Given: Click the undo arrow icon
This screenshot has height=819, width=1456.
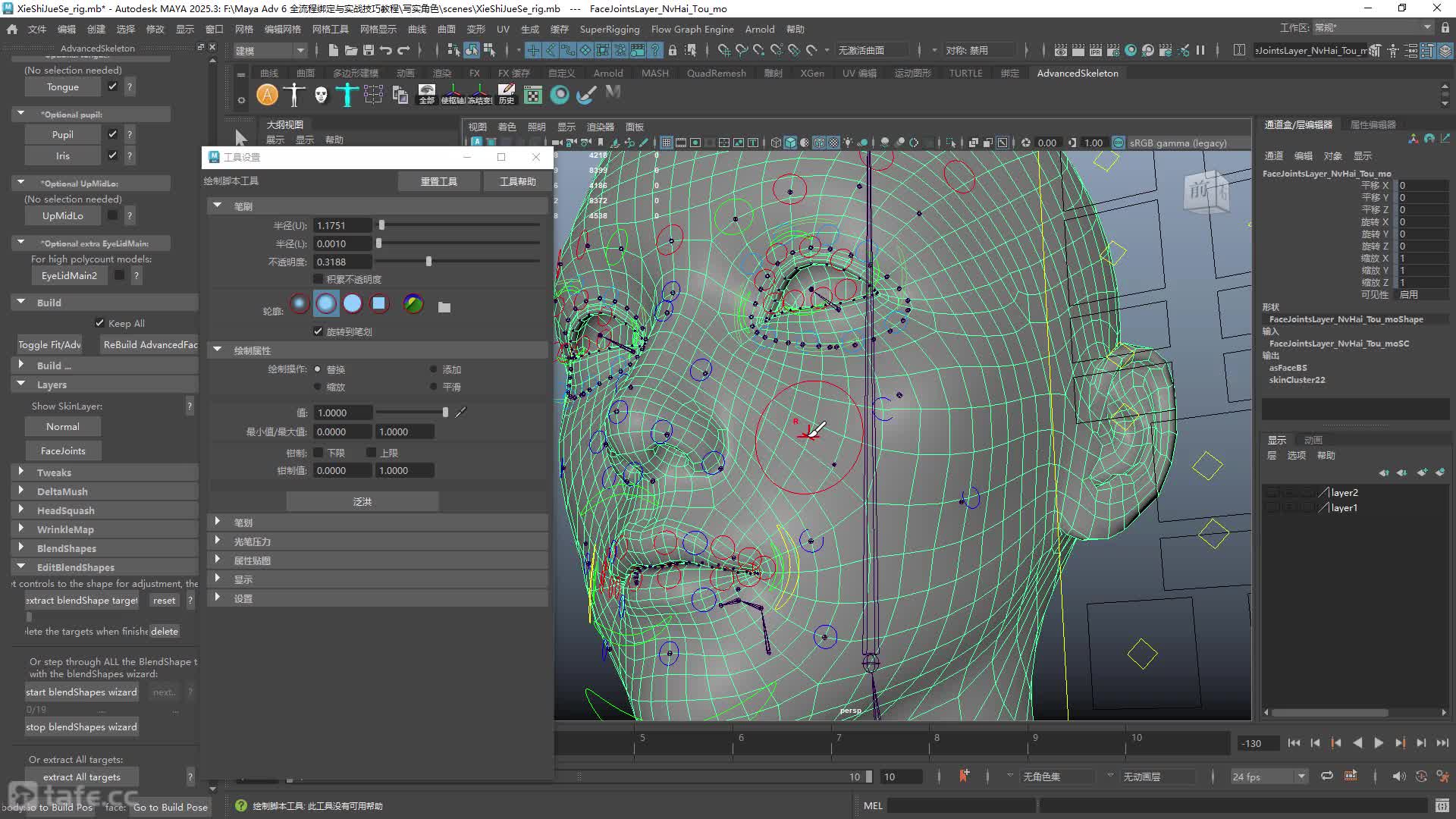Looking at the screenshot, I should point(386,50).
